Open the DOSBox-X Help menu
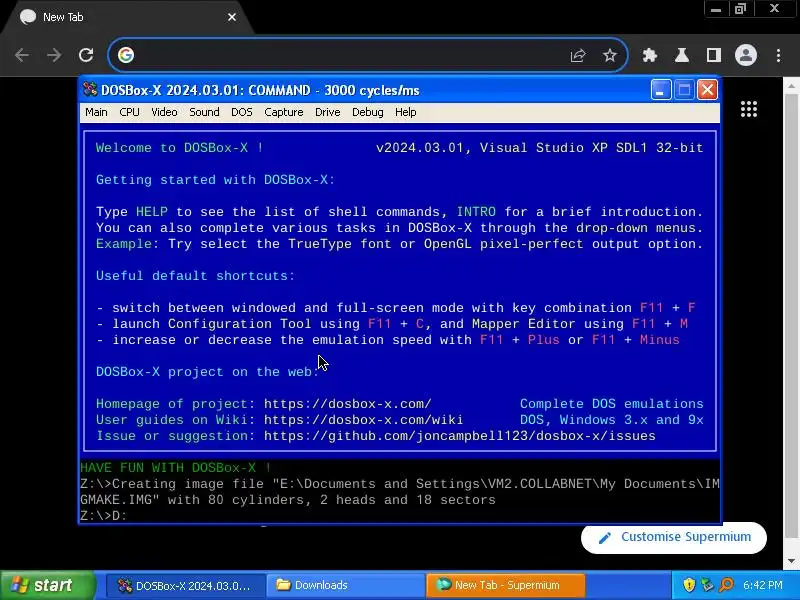The image size is (800, 600). (x=406, y=112)
